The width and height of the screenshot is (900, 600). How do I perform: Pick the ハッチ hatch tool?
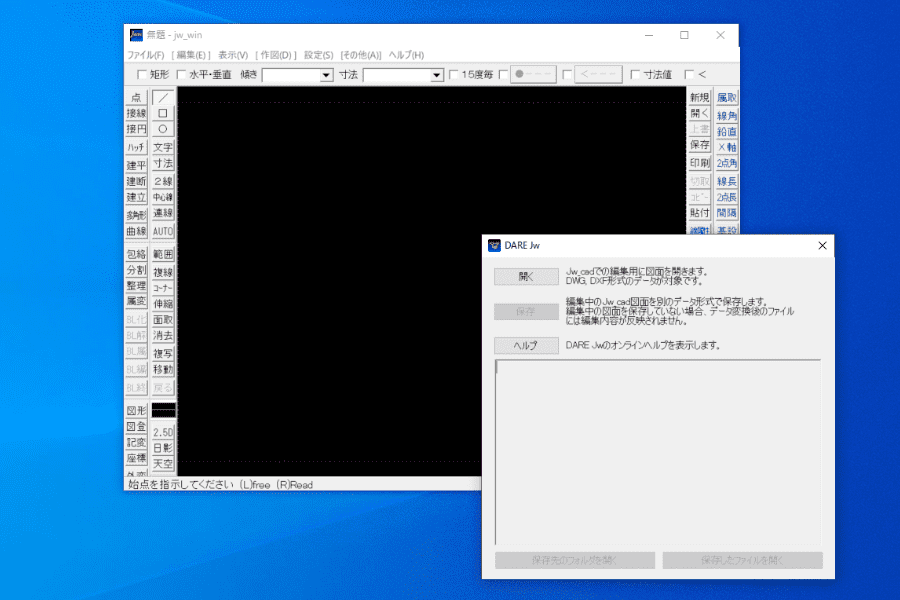tap(136, 147)
